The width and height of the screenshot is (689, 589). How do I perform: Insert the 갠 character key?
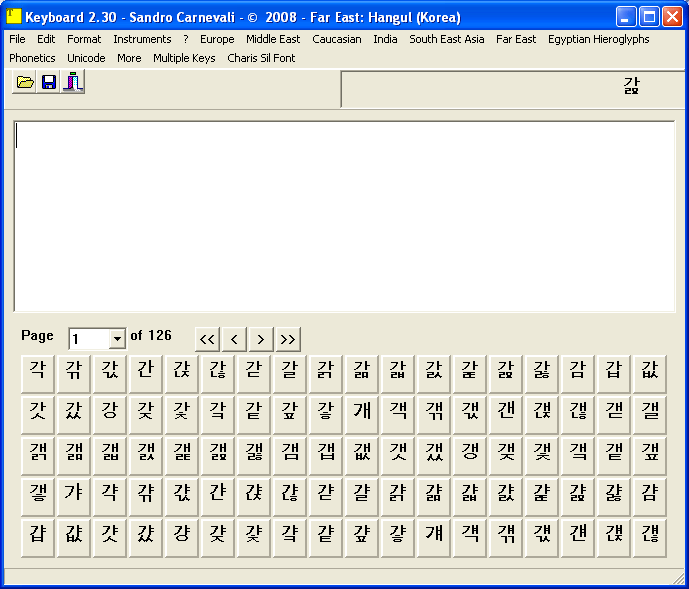click(506, 414)
